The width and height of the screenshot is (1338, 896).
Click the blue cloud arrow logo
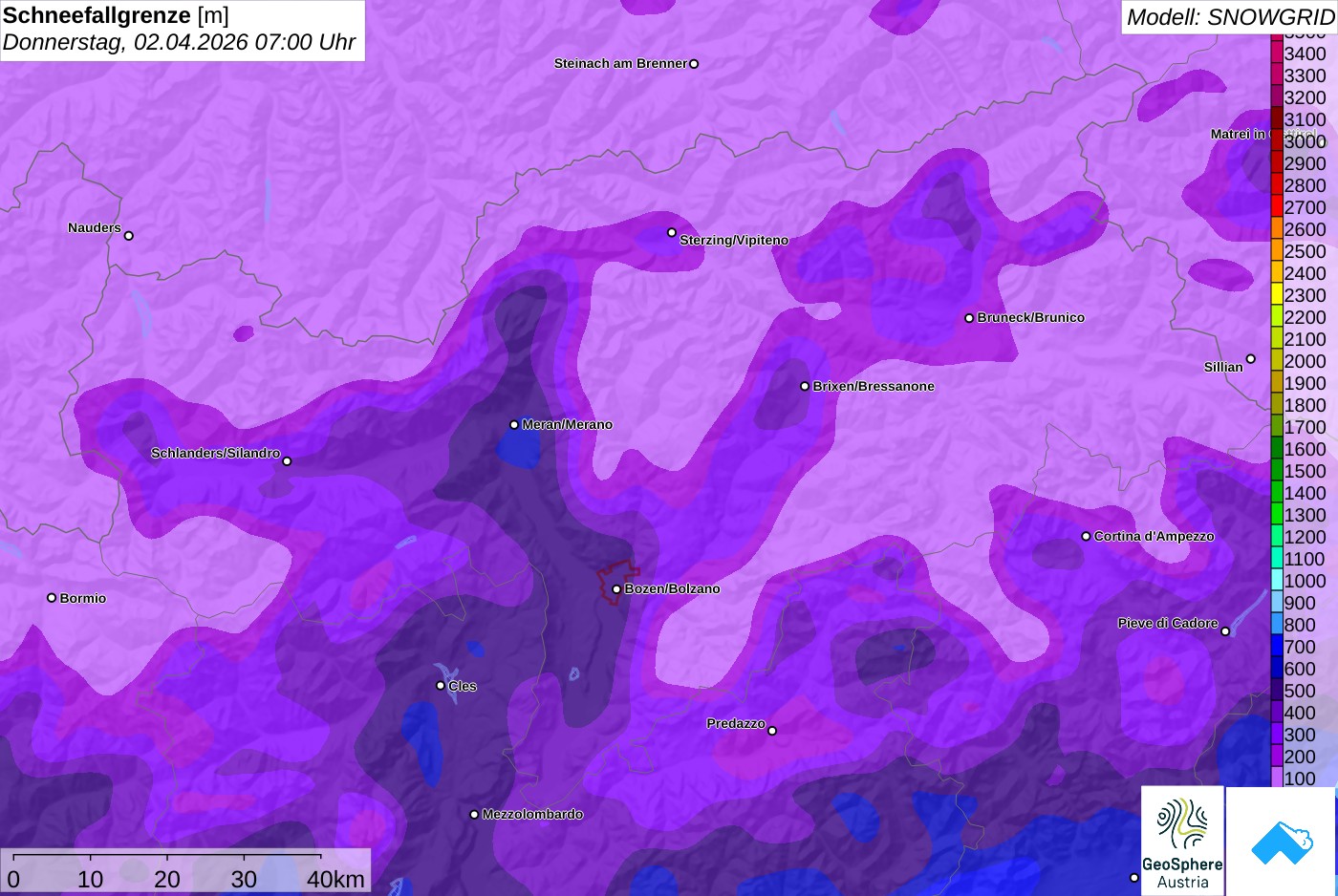1281,842
